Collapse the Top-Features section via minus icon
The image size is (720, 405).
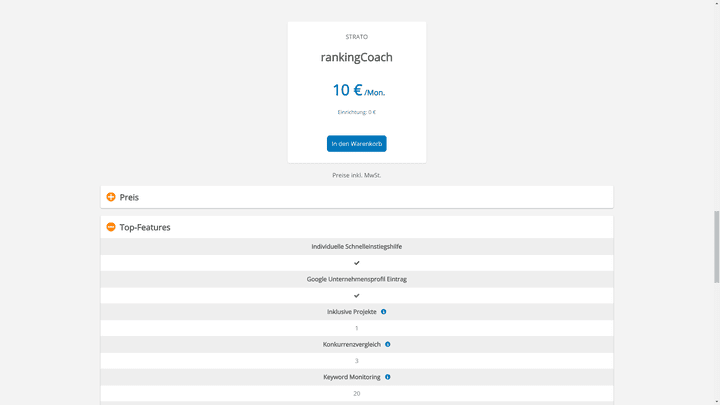pyautogui.click(x=111, y=227)
